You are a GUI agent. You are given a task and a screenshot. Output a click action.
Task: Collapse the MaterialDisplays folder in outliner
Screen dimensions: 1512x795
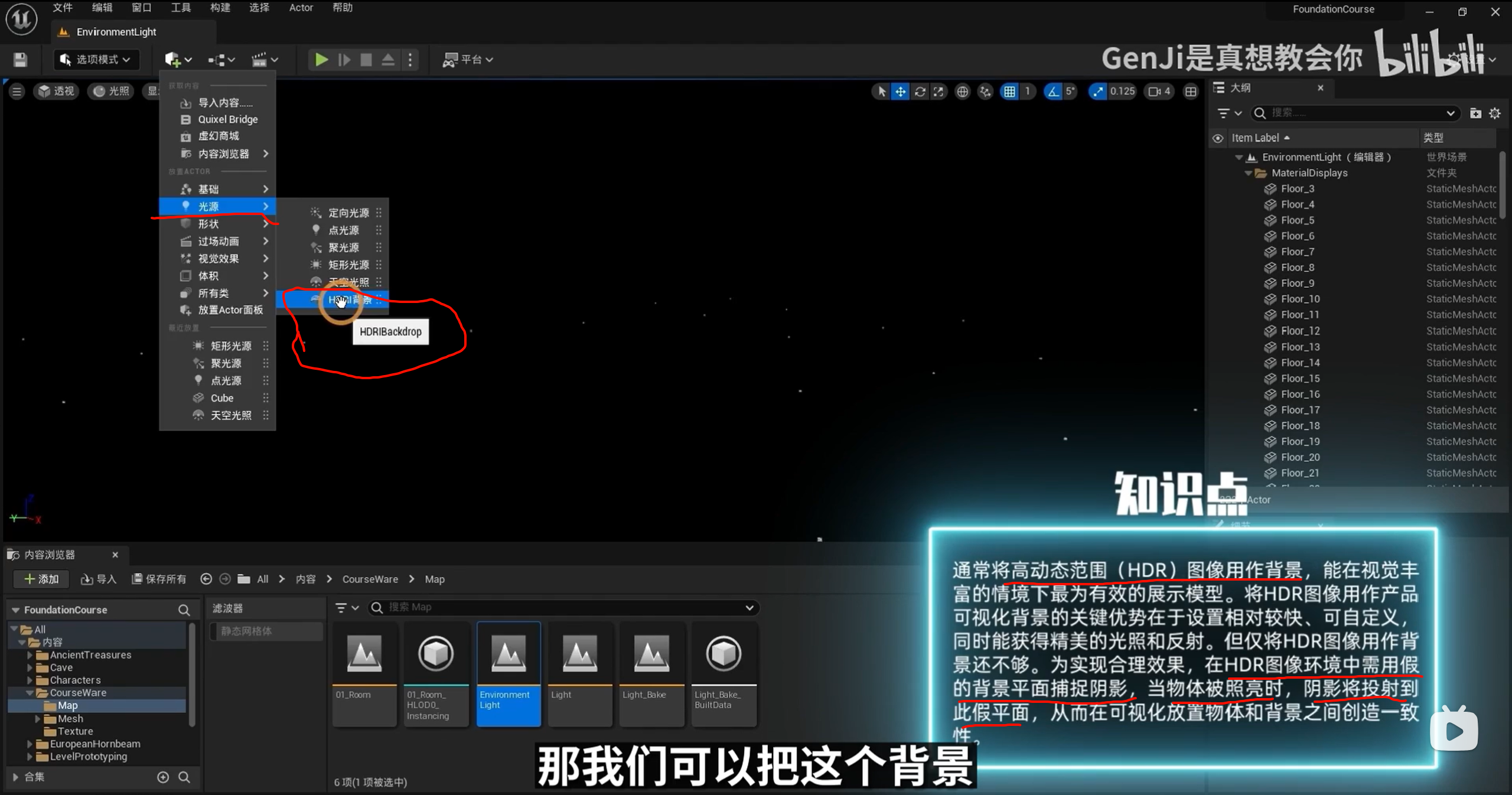coord(1248,173)
